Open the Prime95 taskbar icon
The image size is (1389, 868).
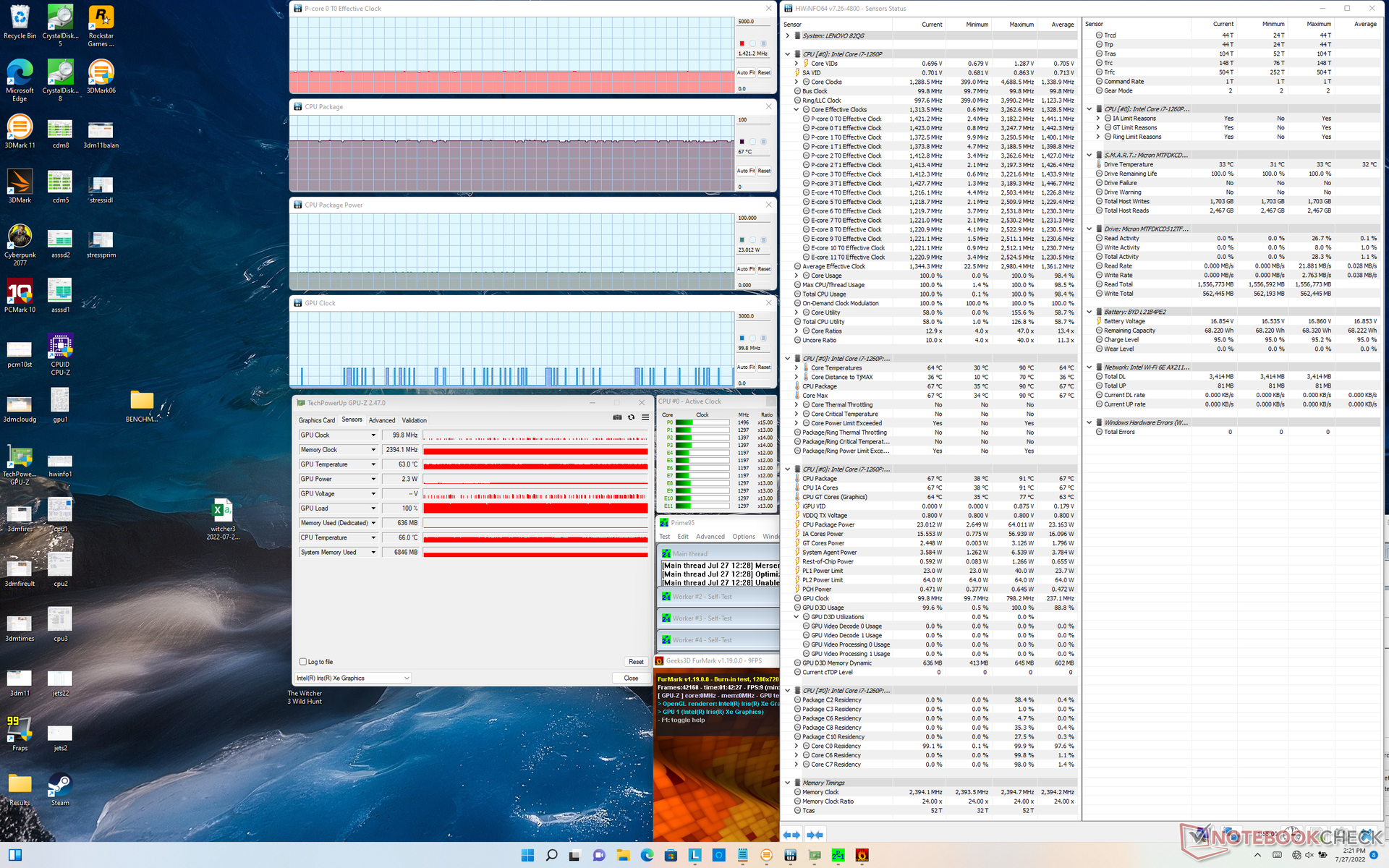tap(838, 856)
